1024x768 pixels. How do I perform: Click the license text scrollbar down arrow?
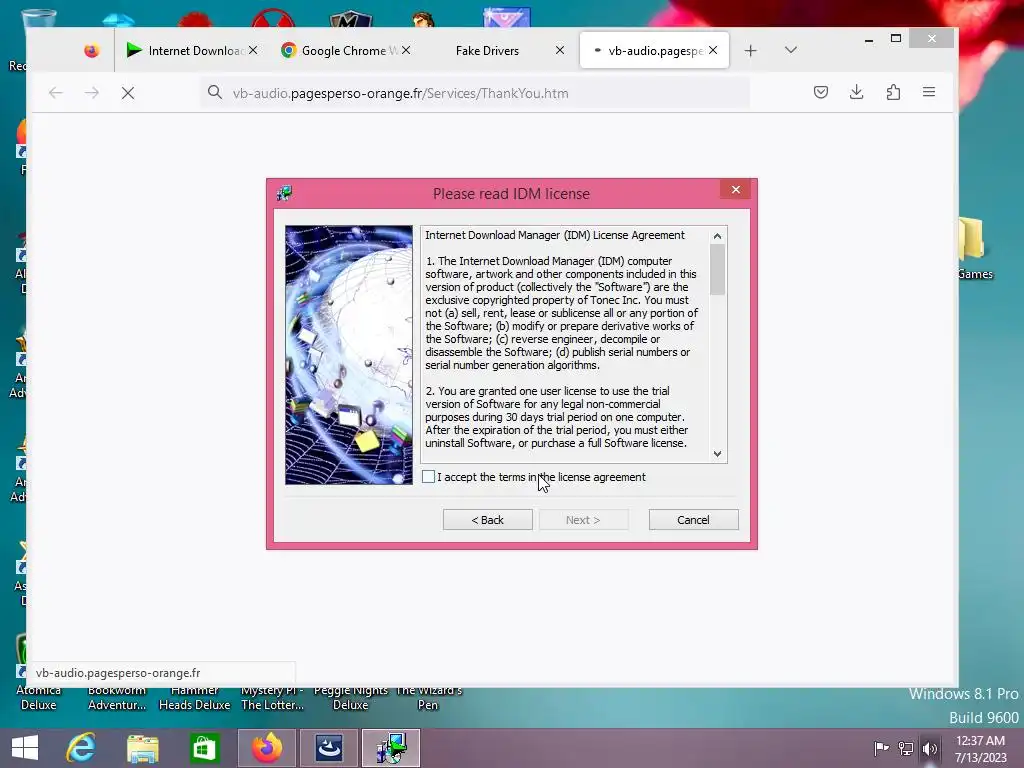click(718, 454)
